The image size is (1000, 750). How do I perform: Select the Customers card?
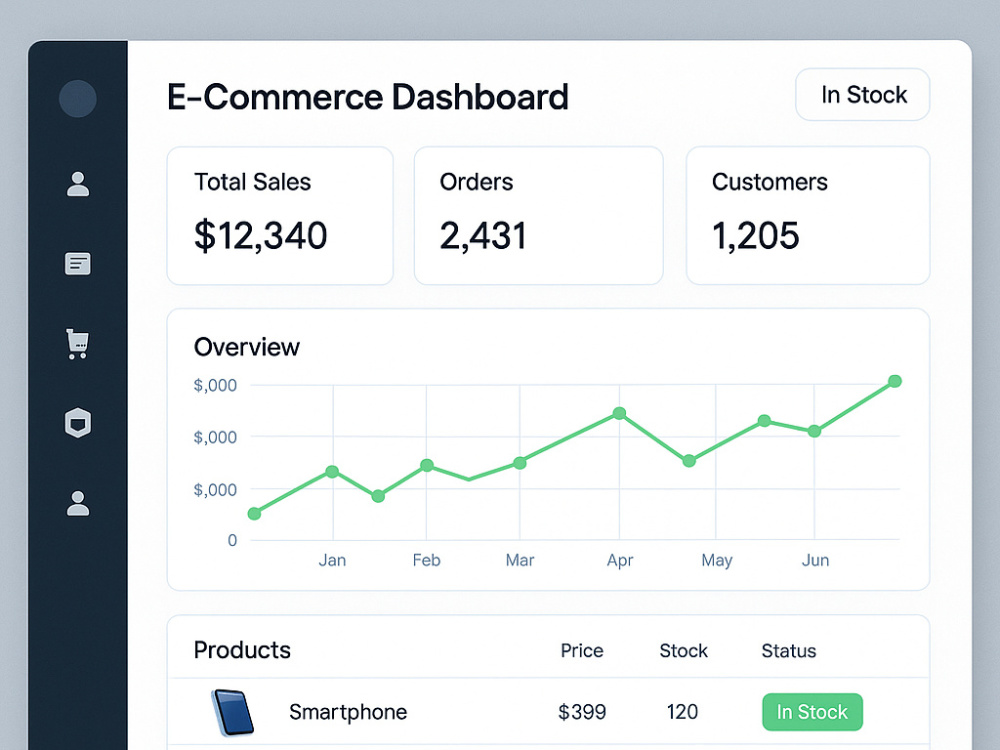click(808, 216)
